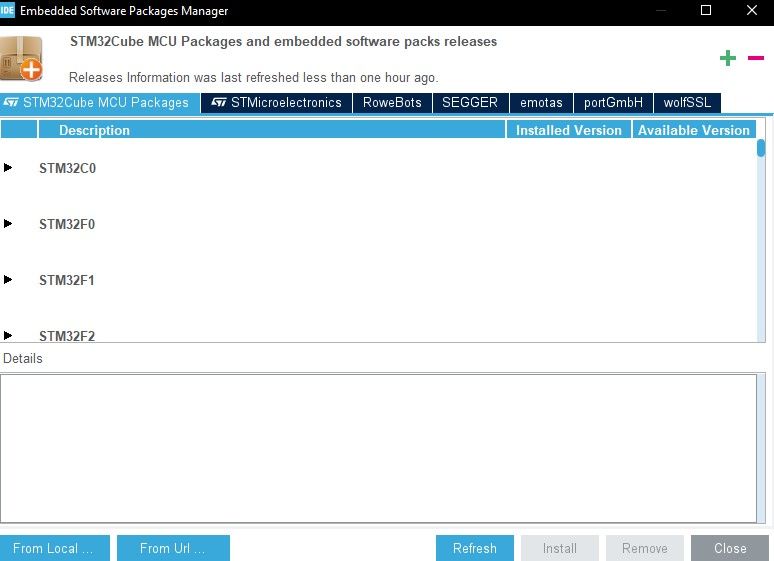Select the STM32F2 row label
Viewport: 774px width, 561px height.
point(67,336)
